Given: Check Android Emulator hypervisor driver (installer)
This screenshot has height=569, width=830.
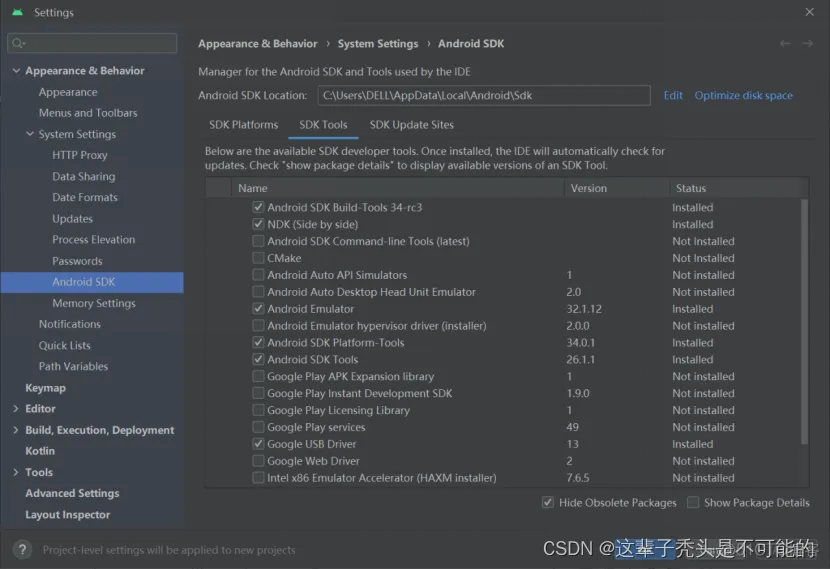Looking at the screenshot, I should point(258,326).
